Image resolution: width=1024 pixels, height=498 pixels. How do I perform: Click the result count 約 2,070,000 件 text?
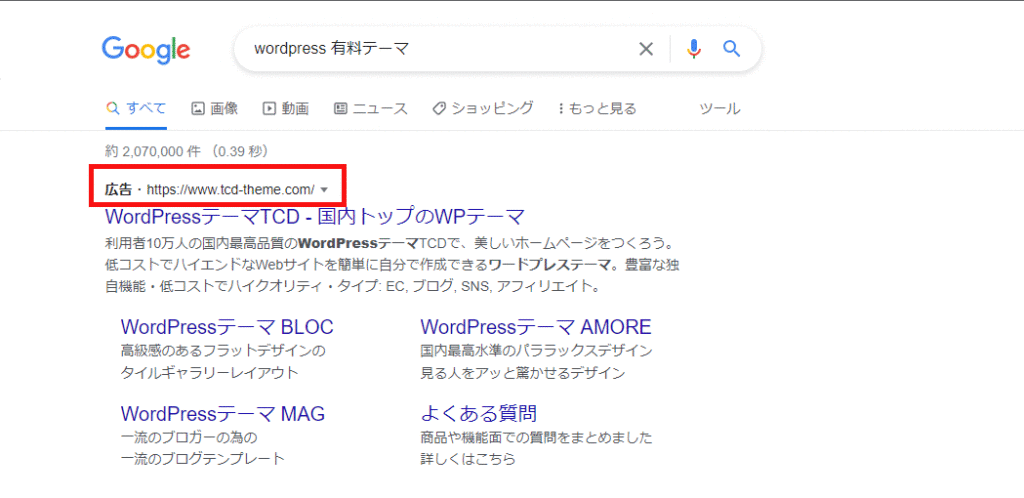pos(153,151)
